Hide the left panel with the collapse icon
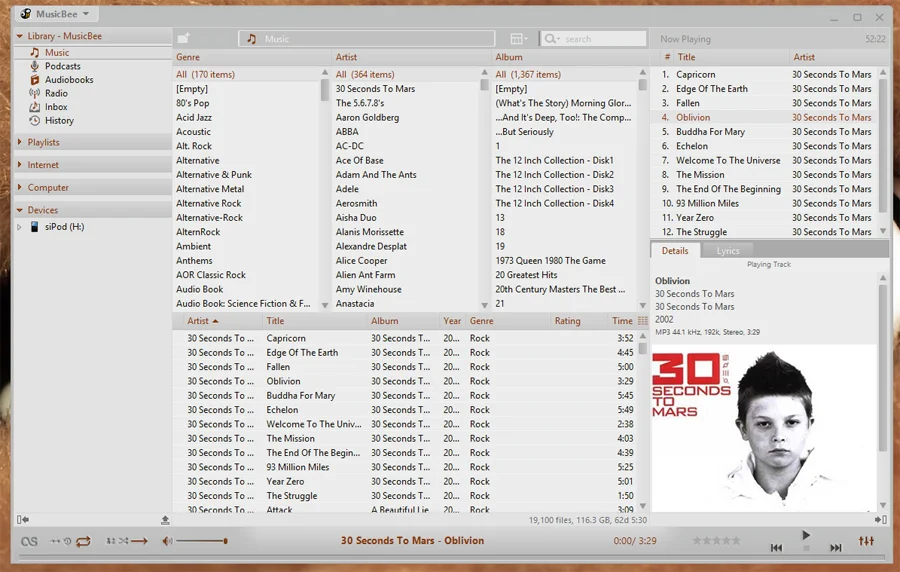 pyautogui.click(x=23, y=520)
